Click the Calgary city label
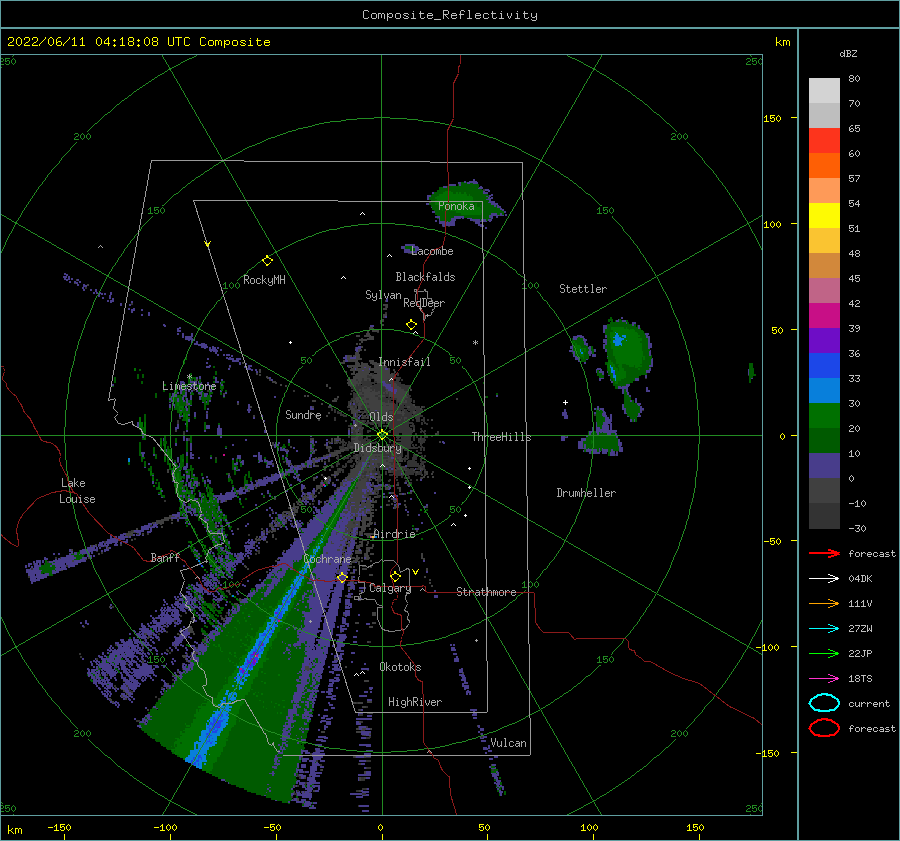 (390, 588)
